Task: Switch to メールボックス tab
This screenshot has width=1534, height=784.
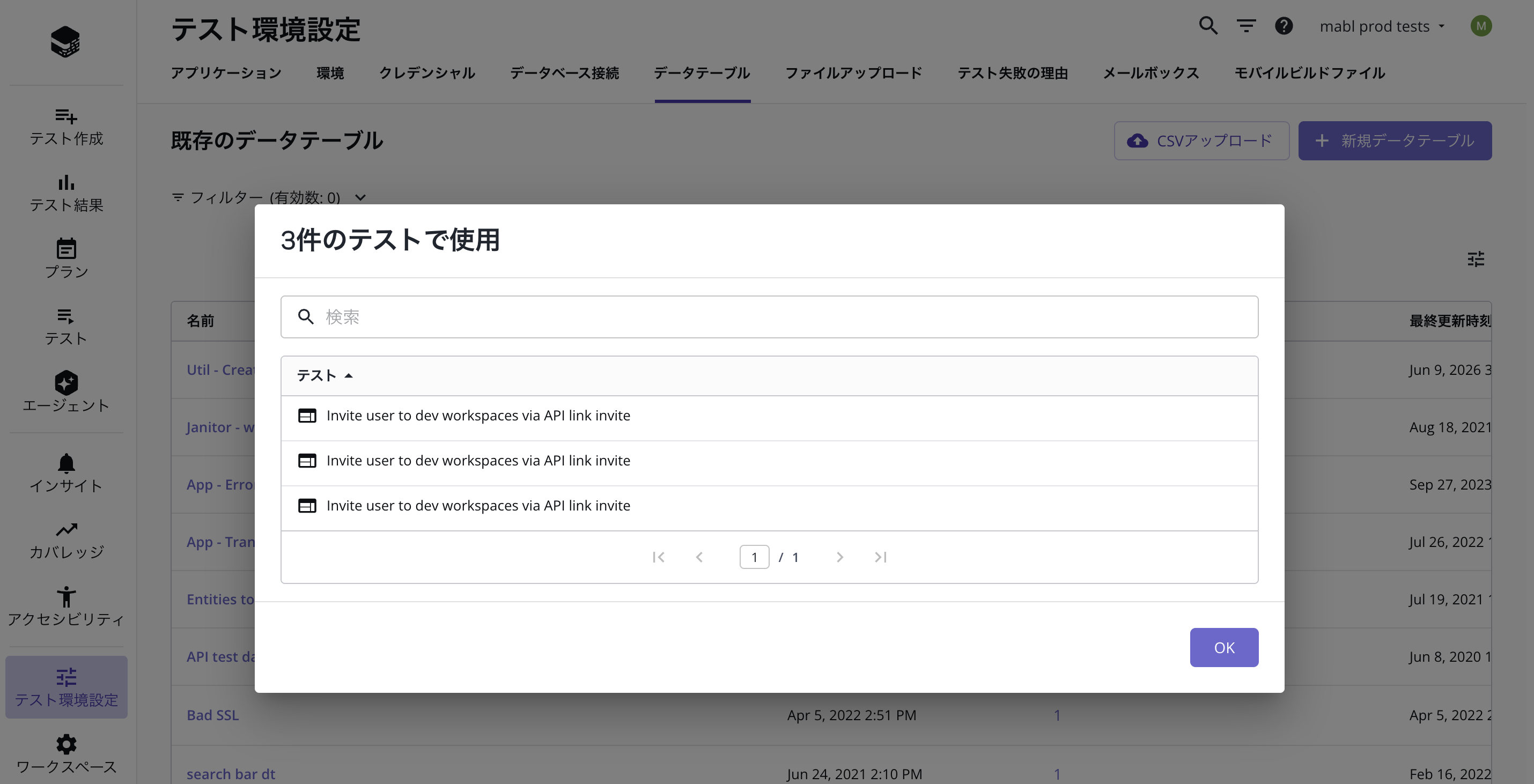Action: click(1151, 73)
